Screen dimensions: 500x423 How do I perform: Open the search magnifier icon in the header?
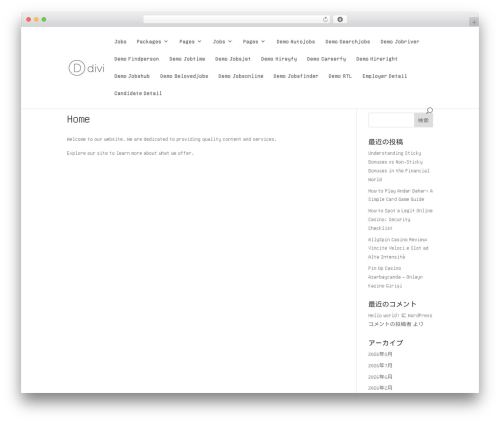(429, 110)
